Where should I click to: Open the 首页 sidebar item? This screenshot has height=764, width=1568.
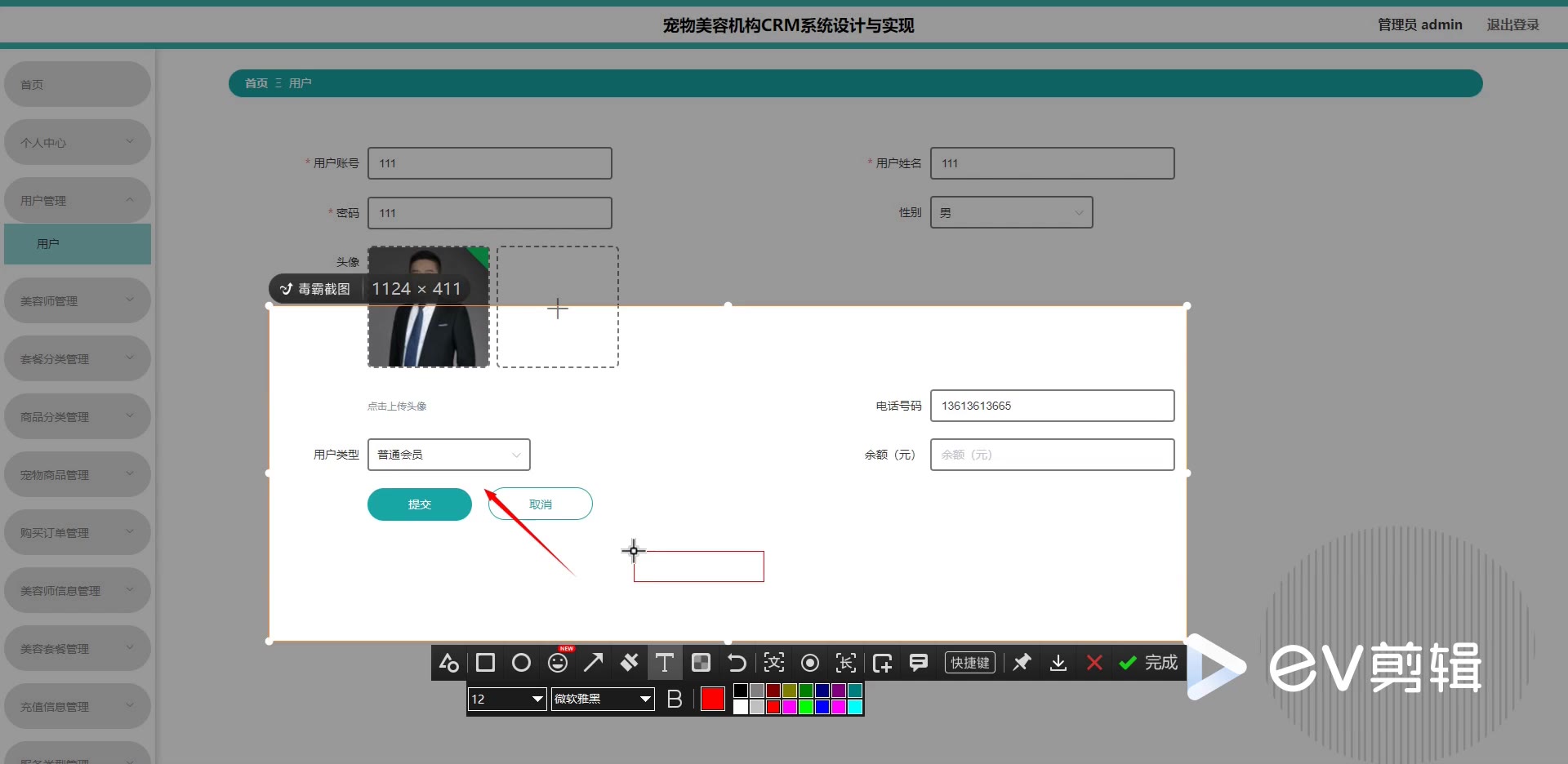(x=77, y=85)
